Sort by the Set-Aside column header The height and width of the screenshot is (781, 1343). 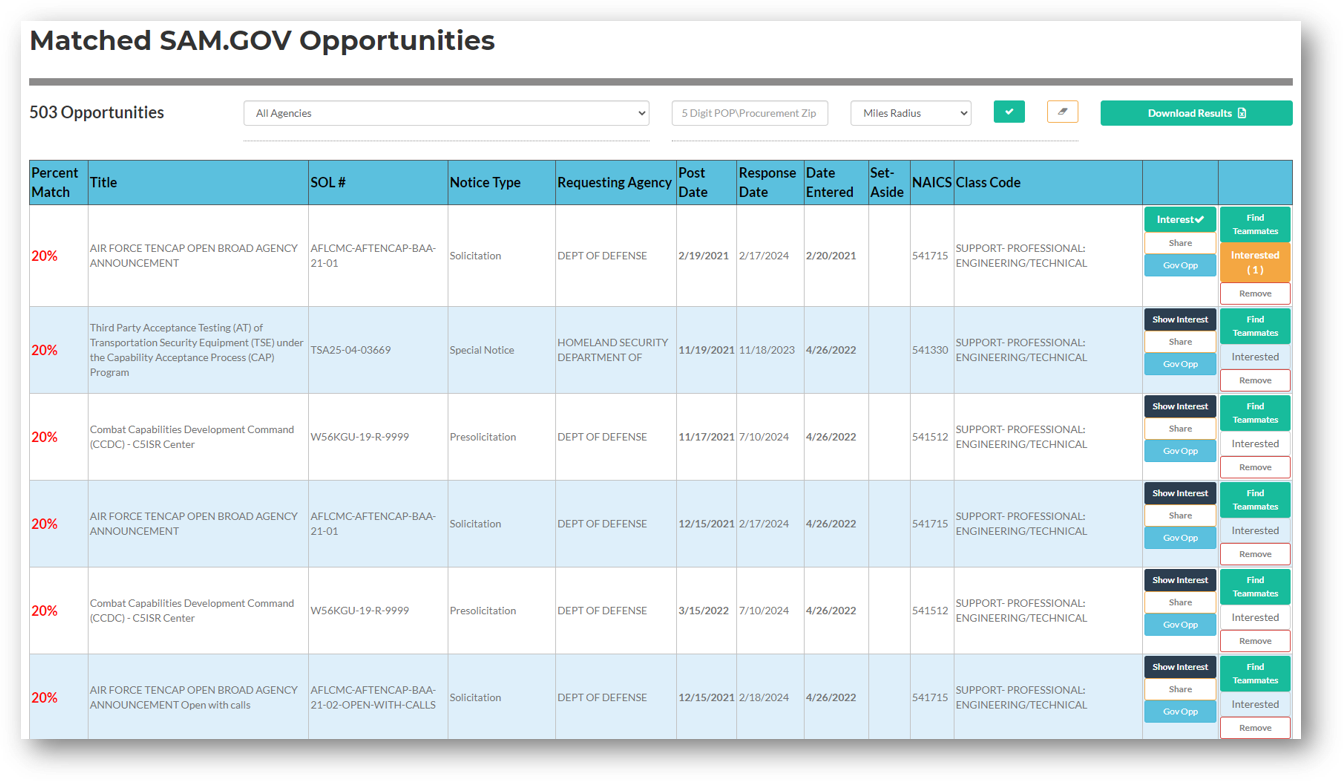pos(888,183)
